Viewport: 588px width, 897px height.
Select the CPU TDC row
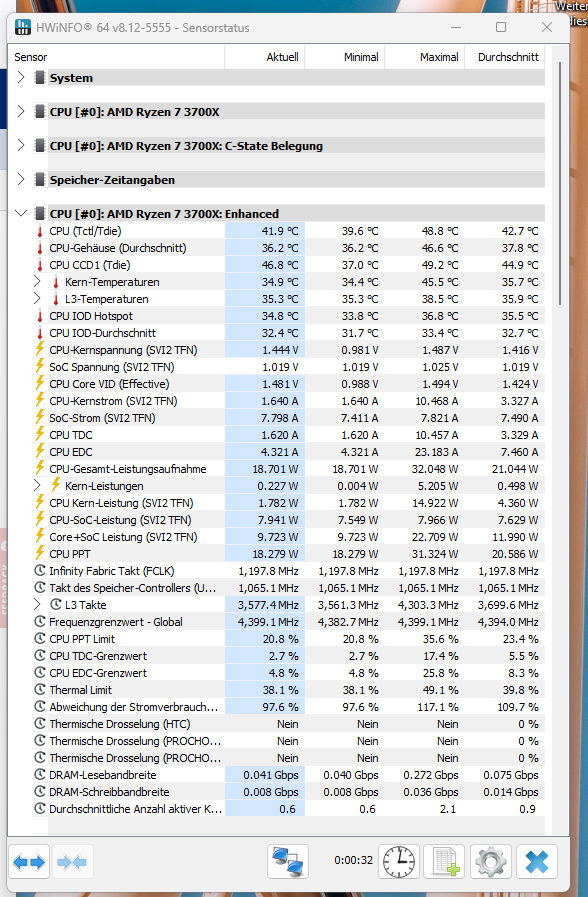point(288,435)
